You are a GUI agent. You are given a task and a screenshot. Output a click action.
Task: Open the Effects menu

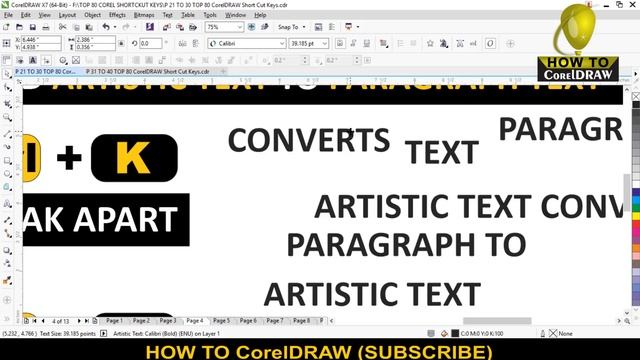coord(117,15)
